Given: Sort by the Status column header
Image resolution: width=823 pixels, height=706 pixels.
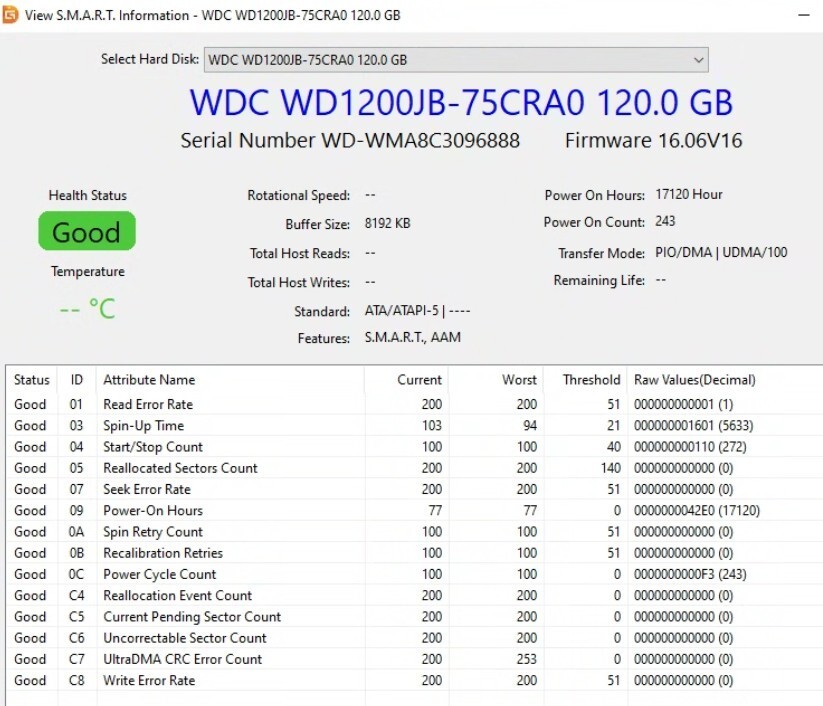Looking at the screenshot, I should [x=31, y=380].
